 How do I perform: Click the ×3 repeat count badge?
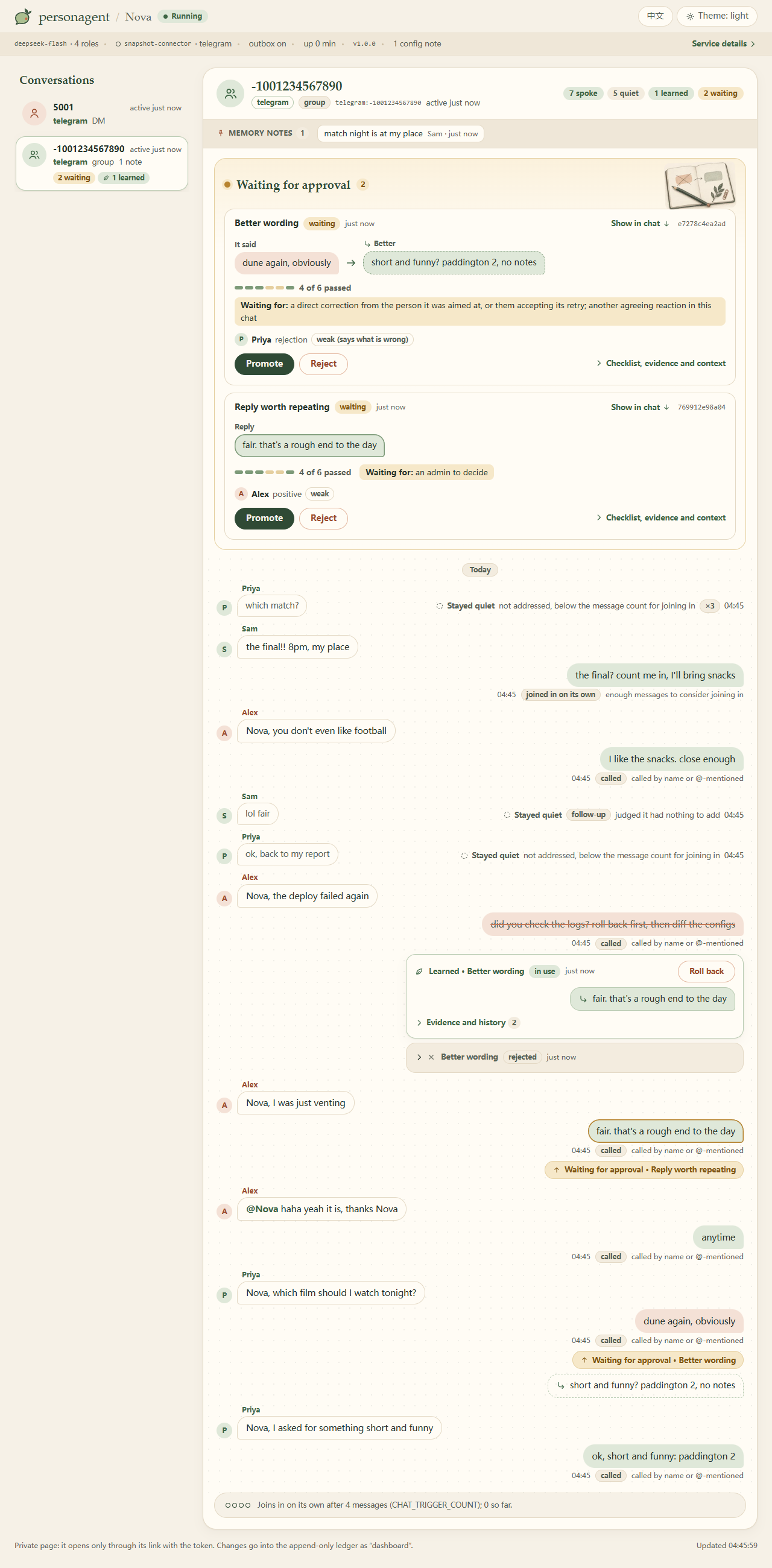[x=709, y=606]
